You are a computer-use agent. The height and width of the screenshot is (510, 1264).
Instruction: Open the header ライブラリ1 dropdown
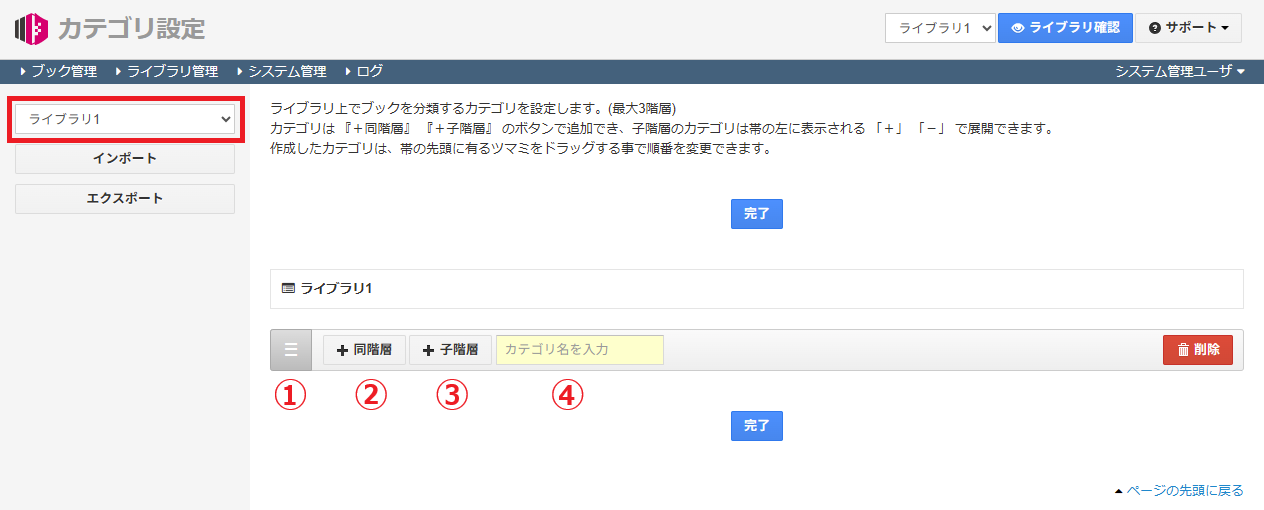(940, 28)
